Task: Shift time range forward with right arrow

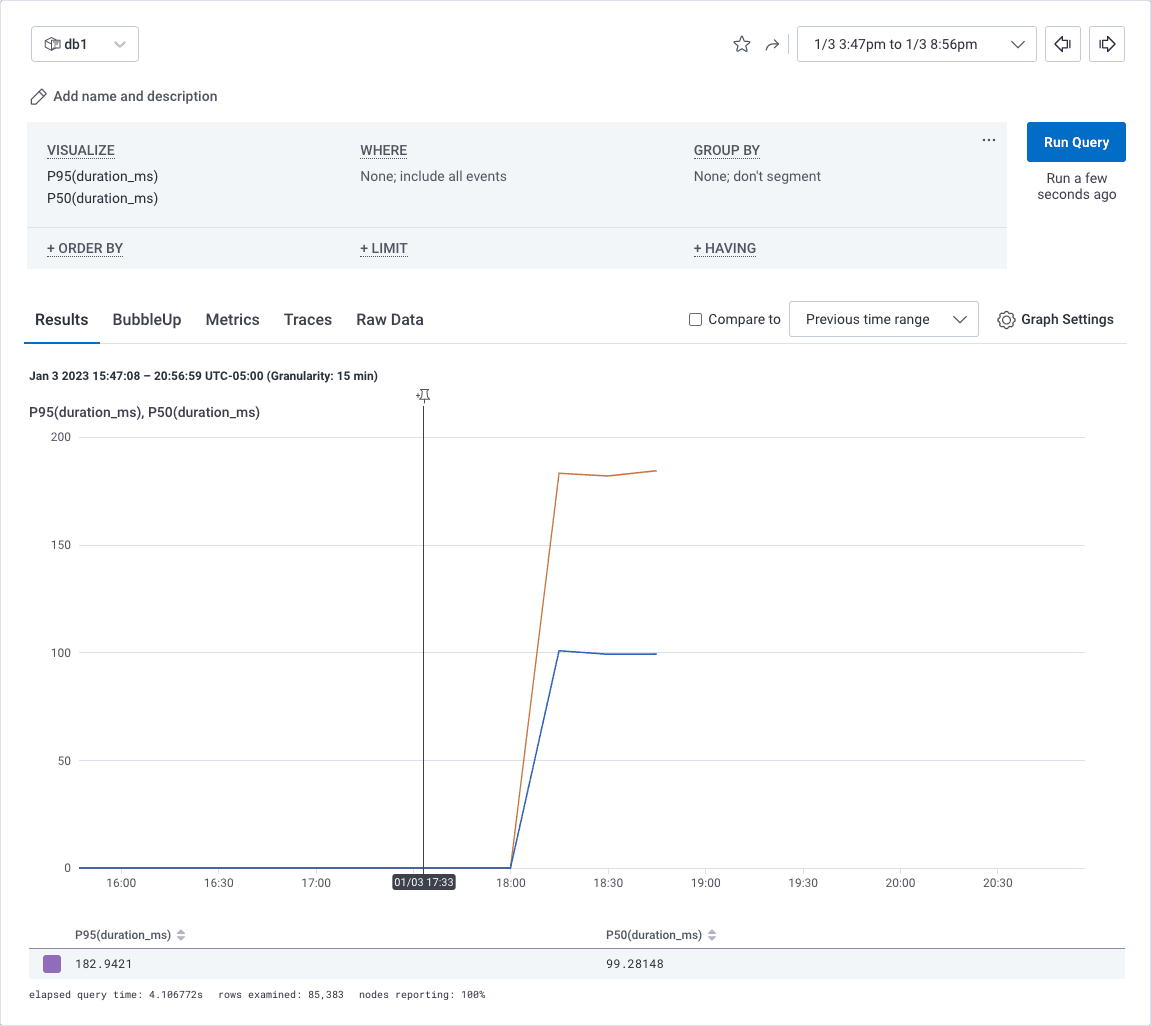Action: [x=1107, y=44]
